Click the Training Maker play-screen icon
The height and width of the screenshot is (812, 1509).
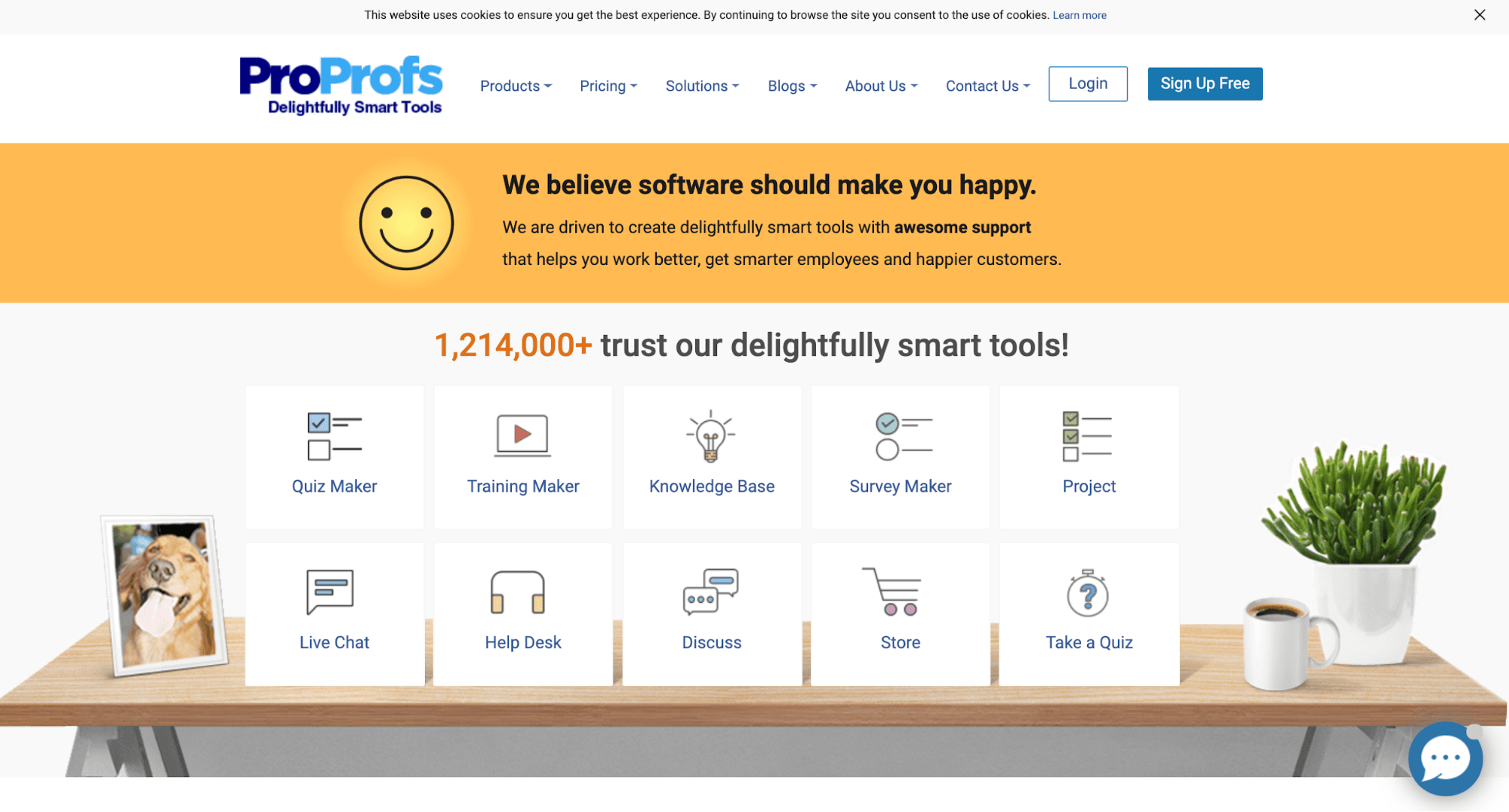tap(522, 435)
